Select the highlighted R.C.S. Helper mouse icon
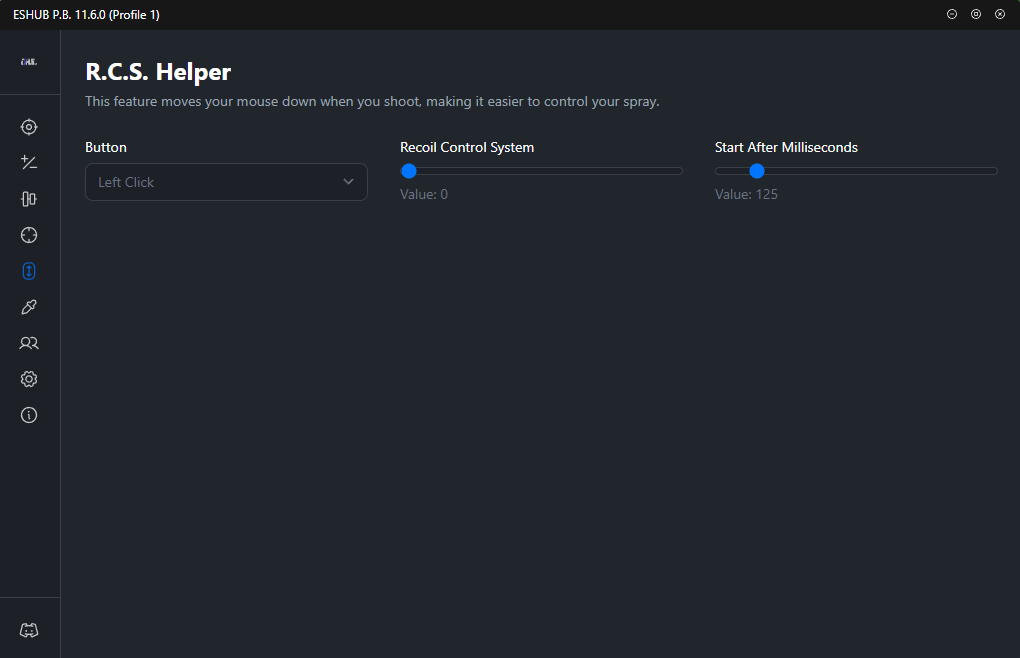This screenshot has height=658, width=1020. [x=29, y=271]
